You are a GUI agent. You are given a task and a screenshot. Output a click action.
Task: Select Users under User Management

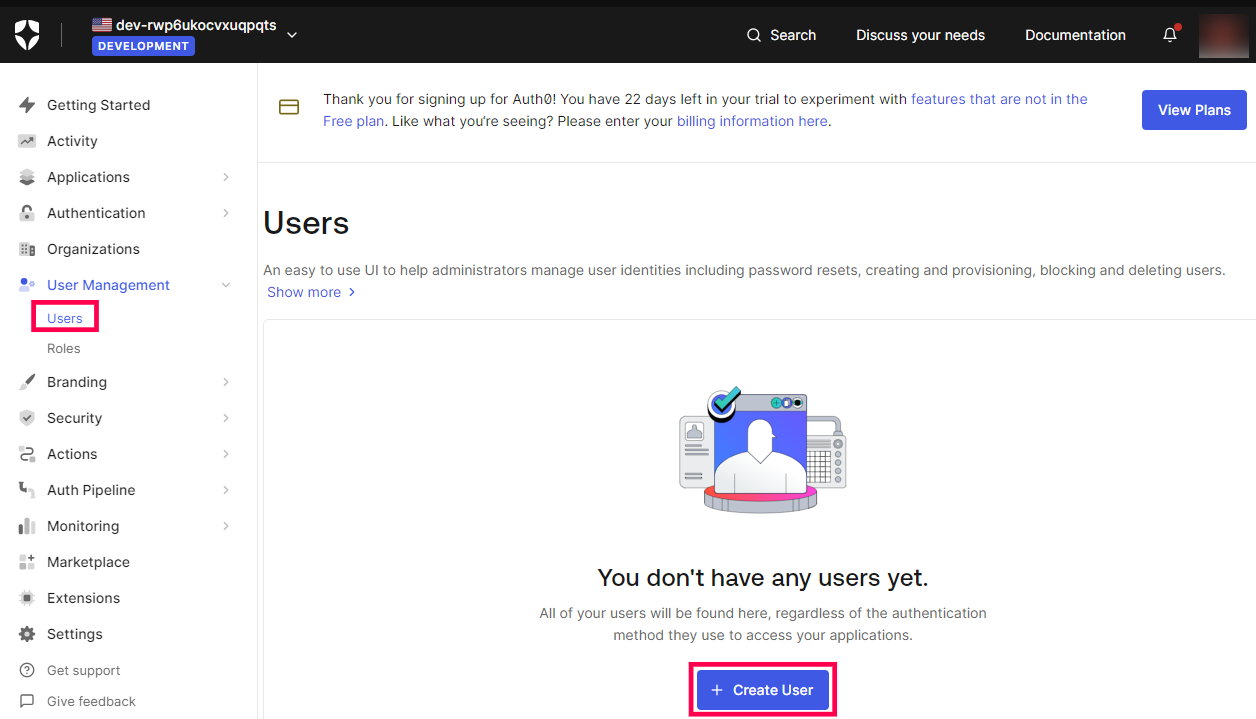coord(65,318)
